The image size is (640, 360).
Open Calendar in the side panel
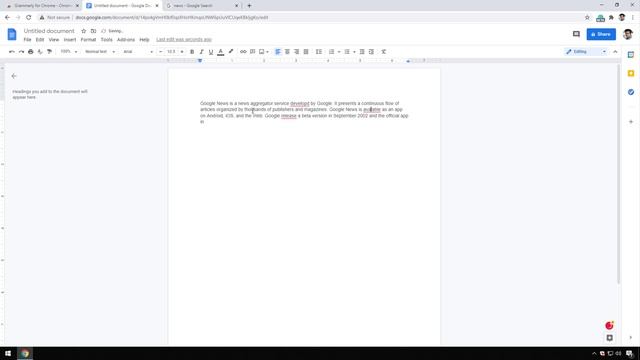coord(631,55)
